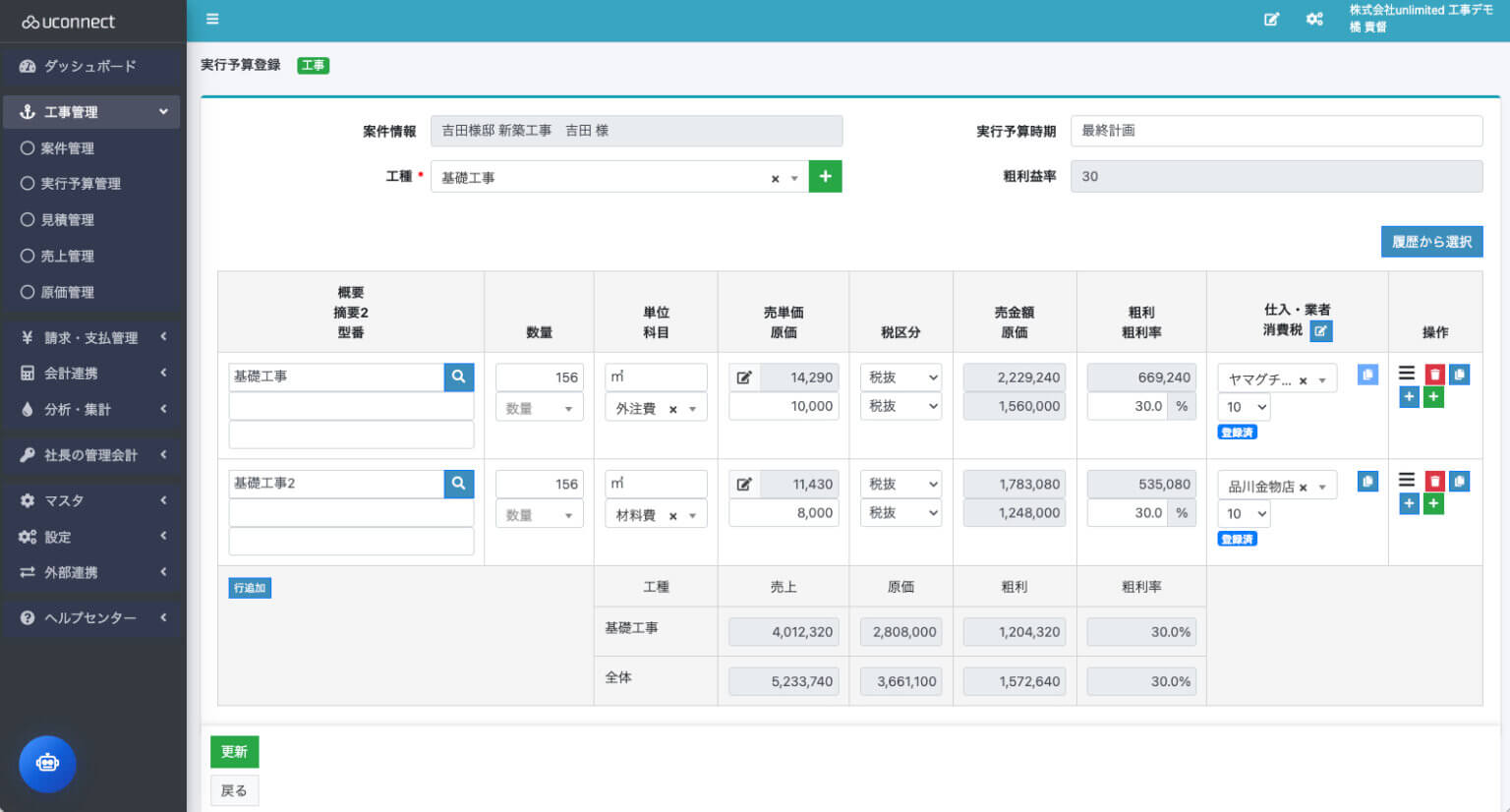Go to 案件管理 submenu item
The image size is (1510, 812).
67,148
